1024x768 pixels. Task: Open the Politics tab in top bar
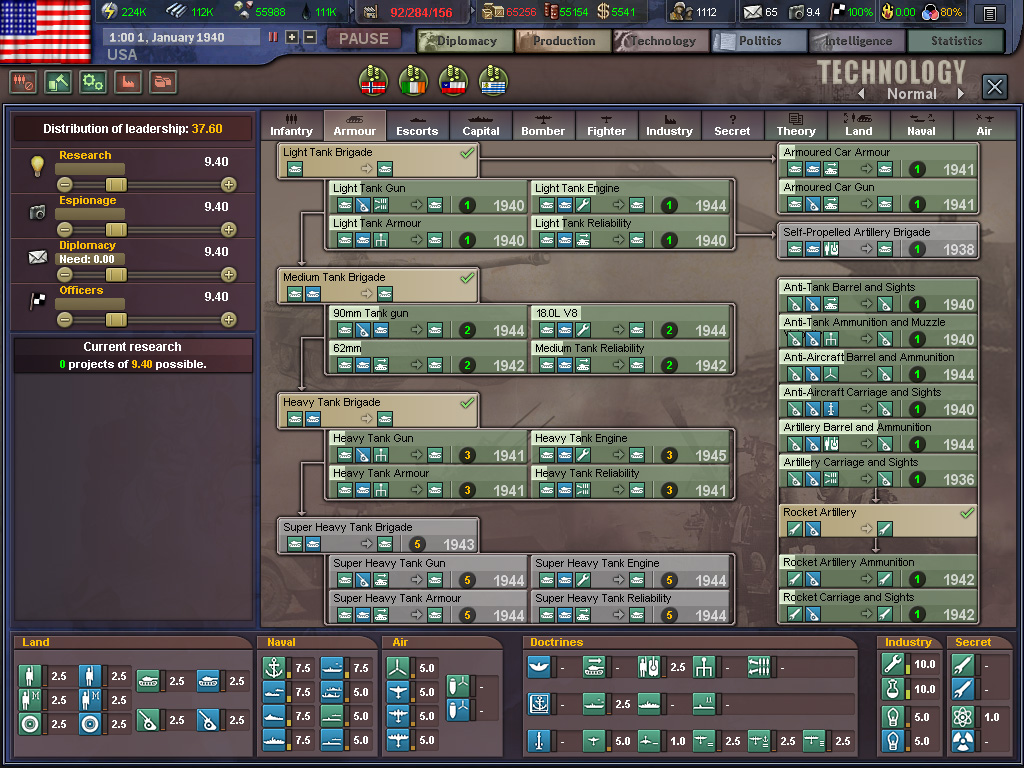click(759, 41)
